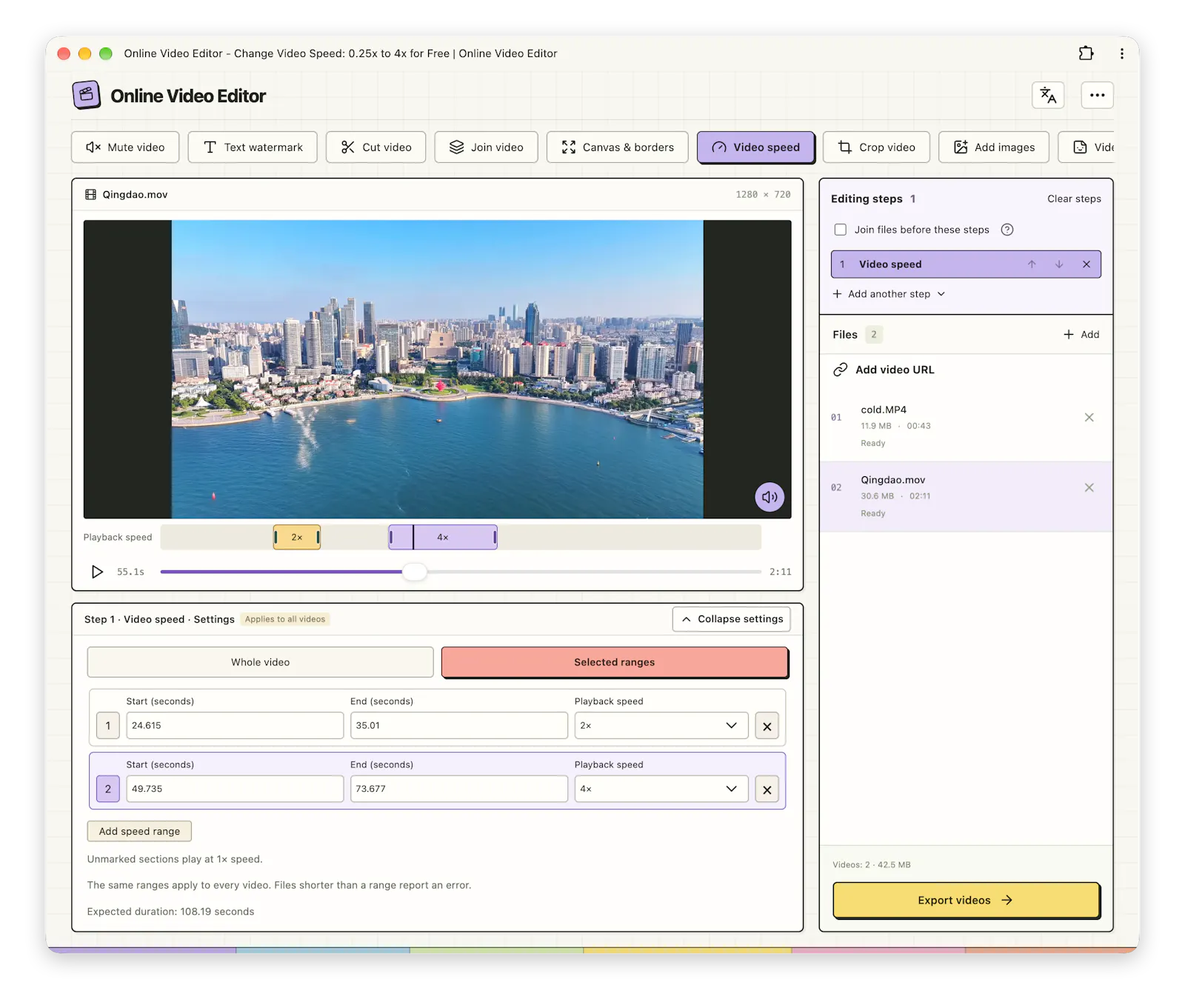Remove Qingdao.mov from files list
1185x1008 pixels.
tap(1089, 487)
